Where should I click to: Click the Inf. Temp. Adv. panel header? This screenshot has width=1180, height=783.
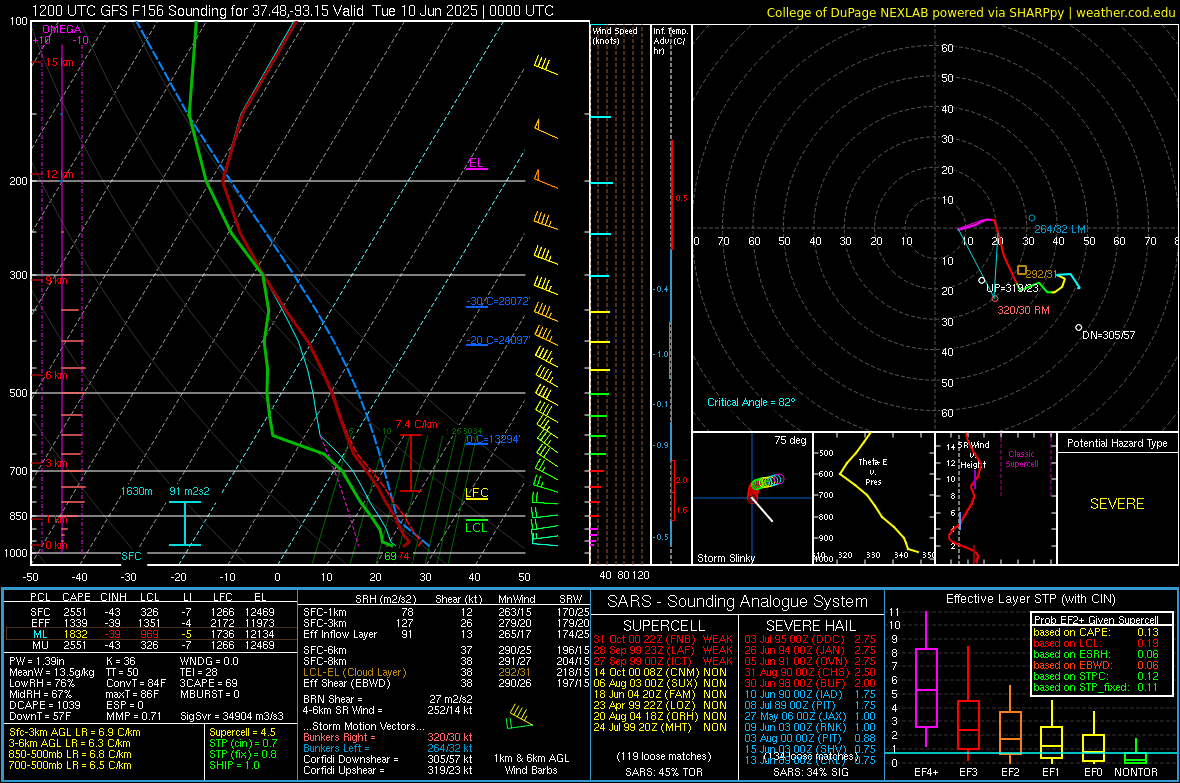tap(669, 41)
